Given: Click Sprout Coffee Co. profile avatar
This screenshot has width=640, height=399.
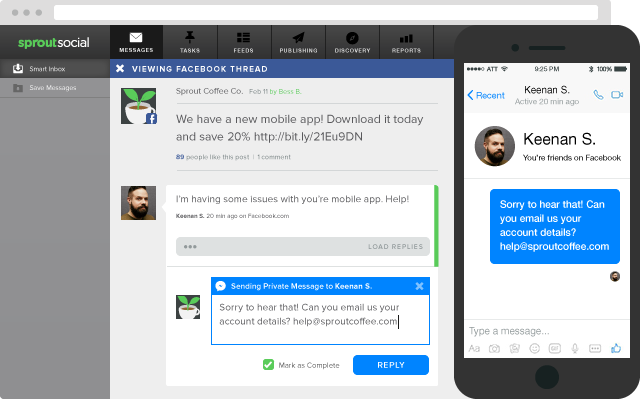Looking at the screenshot, I should pos(139,106).
